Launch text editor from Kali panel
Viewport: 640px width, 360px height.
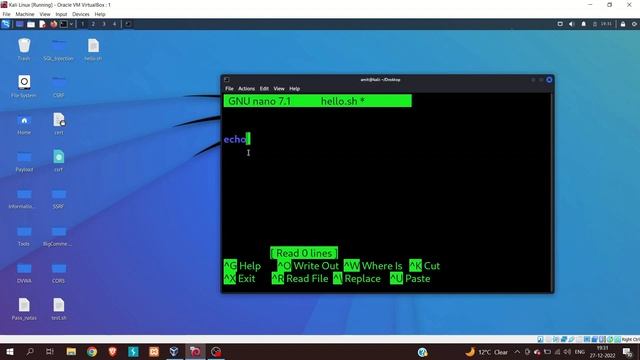(42, 24)
